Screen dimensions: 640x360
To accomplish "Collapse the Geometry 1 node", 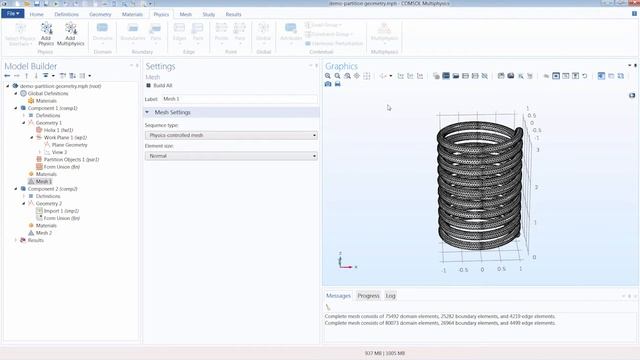I will [x=24, y=123].
